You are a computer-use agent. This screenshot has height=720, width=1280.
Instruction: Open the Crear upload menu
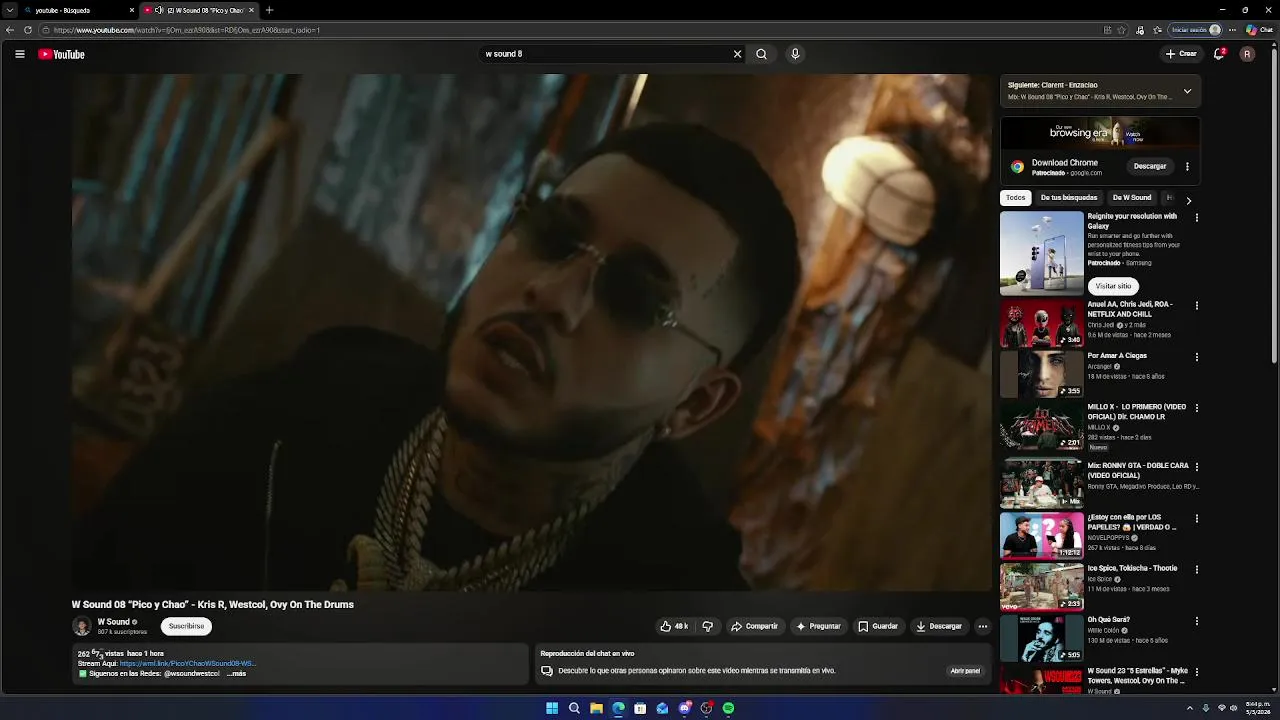[1181, 54]
